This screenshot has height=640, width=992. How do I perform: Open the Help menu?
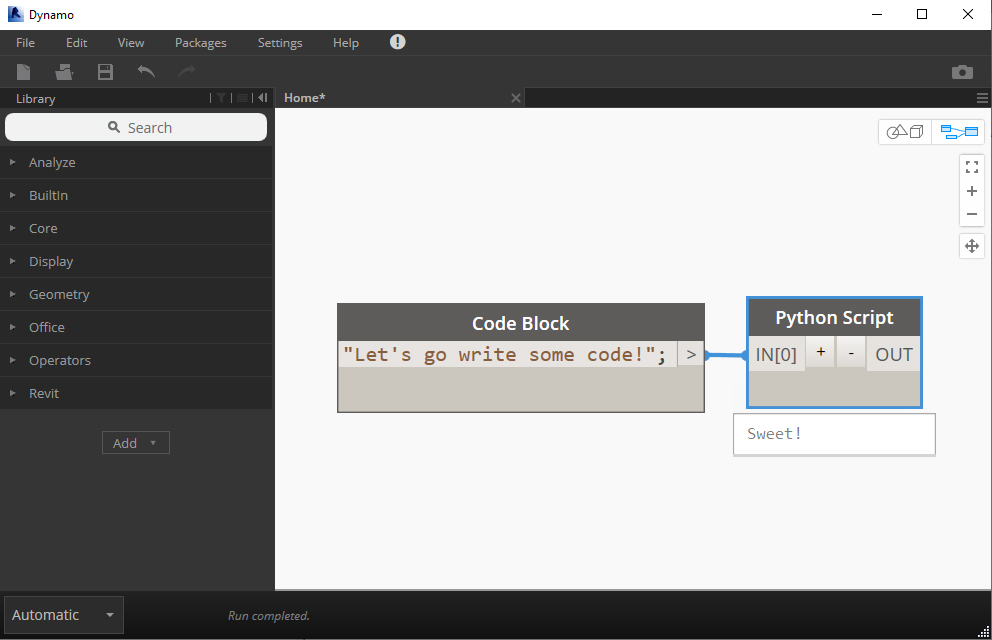coord(345,42)
